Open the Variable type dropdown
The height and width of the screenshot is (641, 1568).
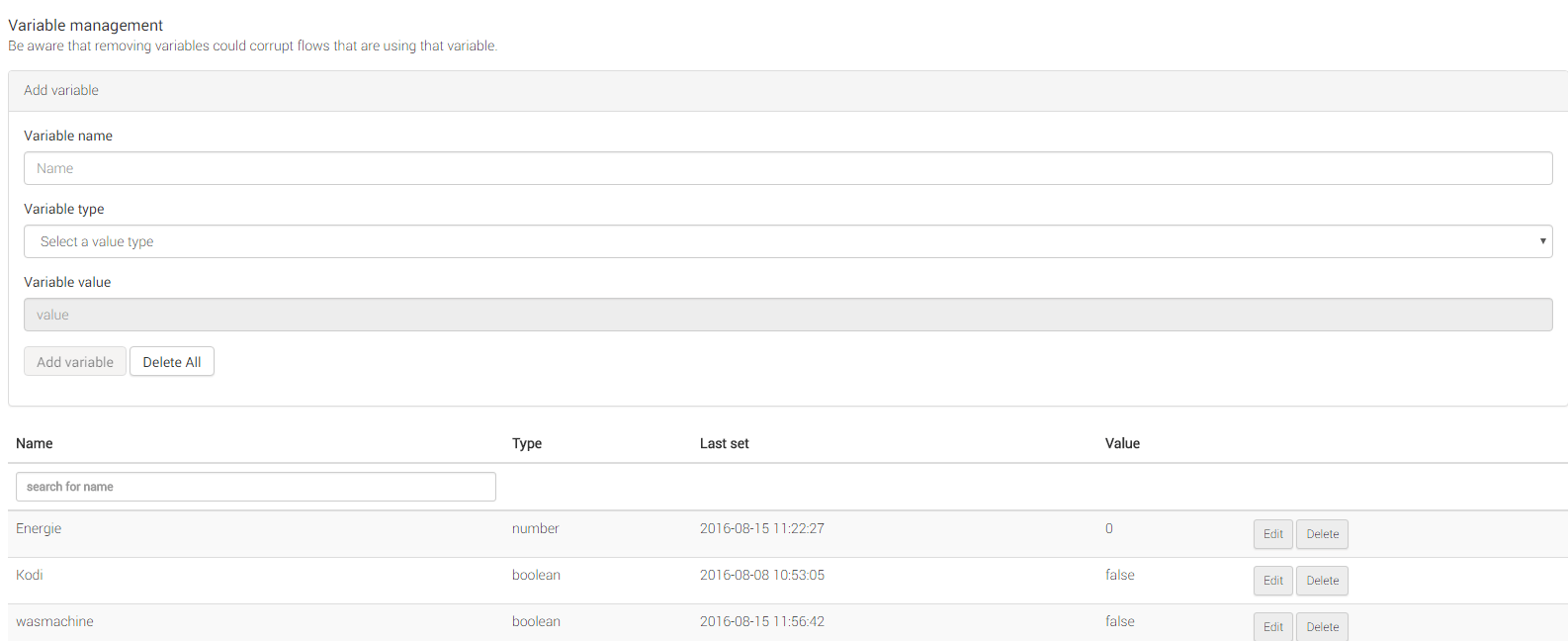point(787,241)
